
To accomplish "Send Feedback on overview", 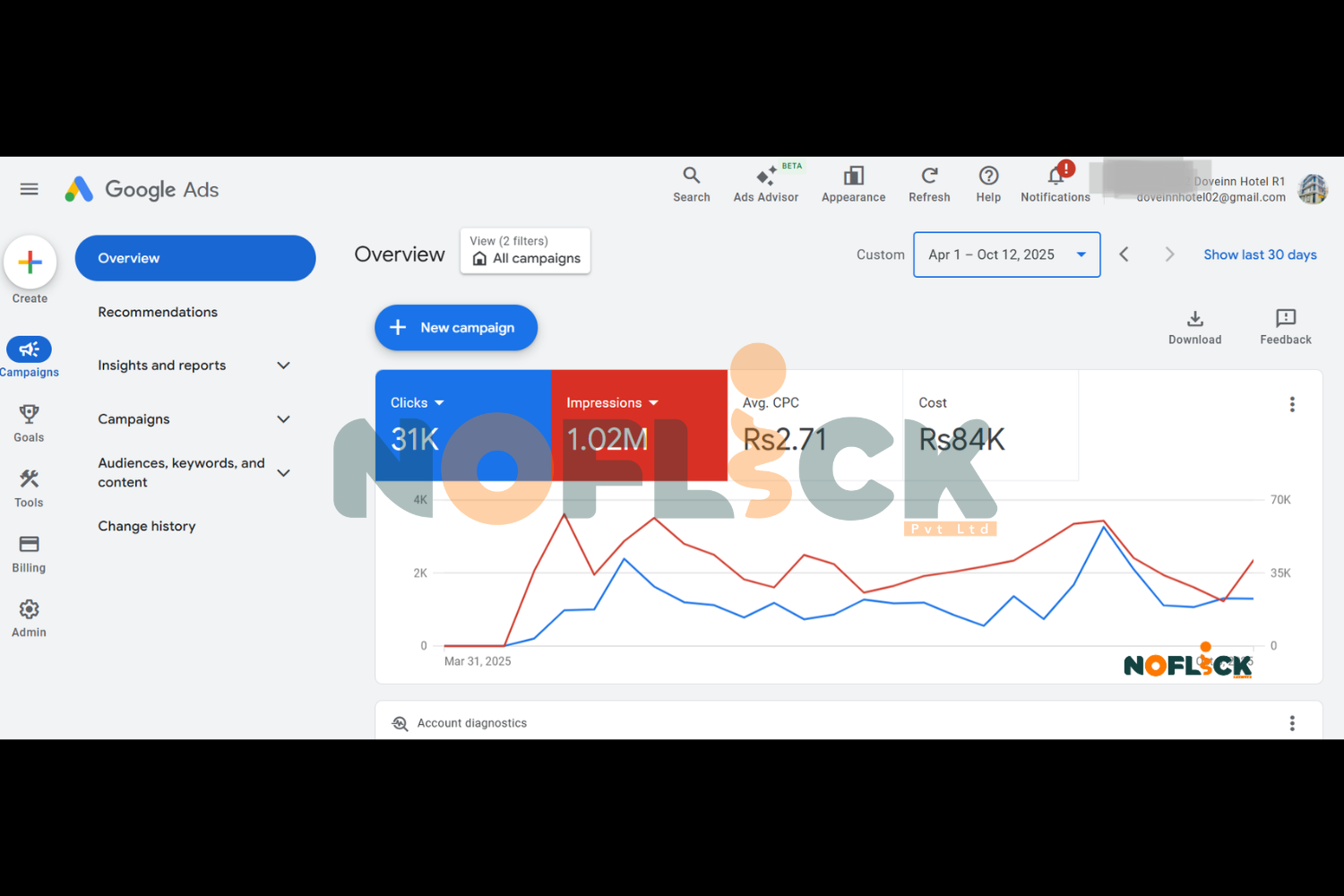I will click(1286, 327).
